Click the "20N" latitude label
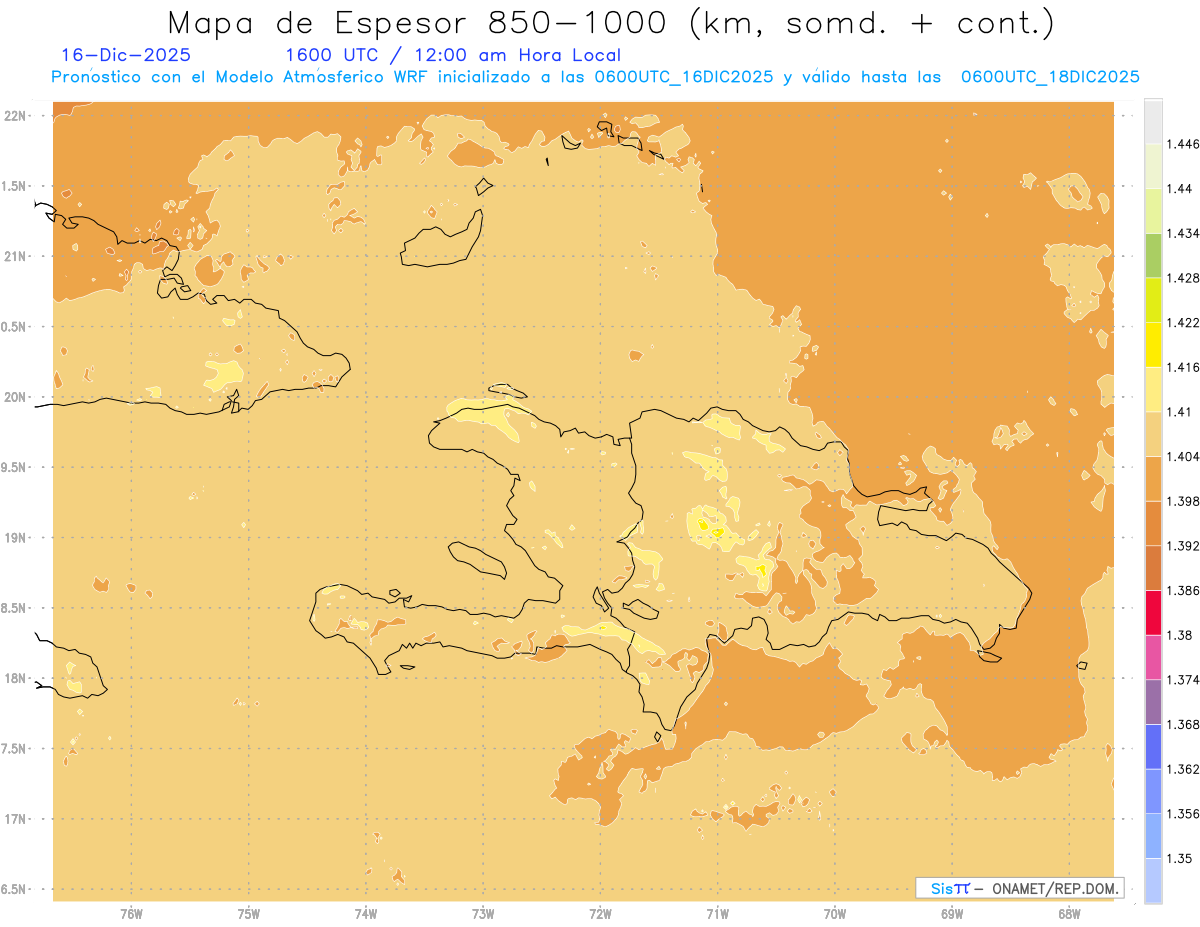Viewport: 1200px width, 927px height. [x=15, y=397]
